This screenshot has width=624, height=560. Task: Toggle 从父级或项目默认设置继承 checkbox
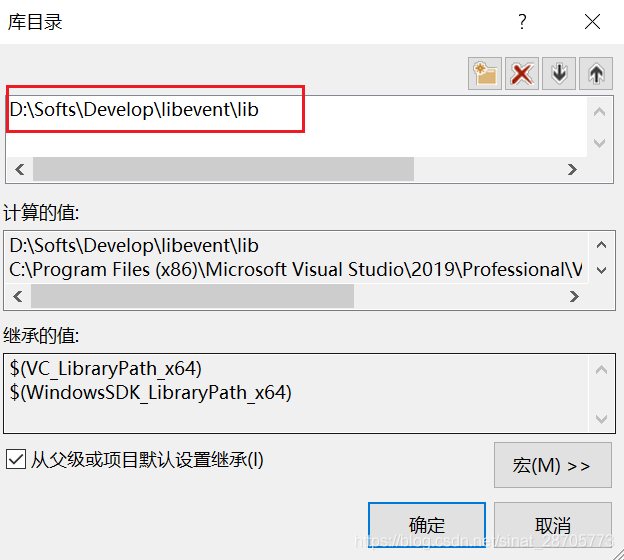click(x=16, y=460)
